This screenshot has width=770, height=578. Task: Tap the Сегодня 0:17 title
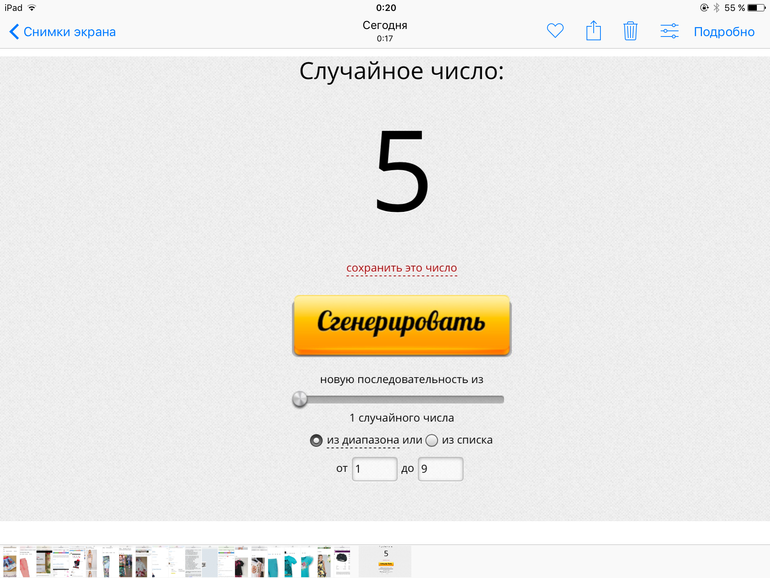click(385, 31)
